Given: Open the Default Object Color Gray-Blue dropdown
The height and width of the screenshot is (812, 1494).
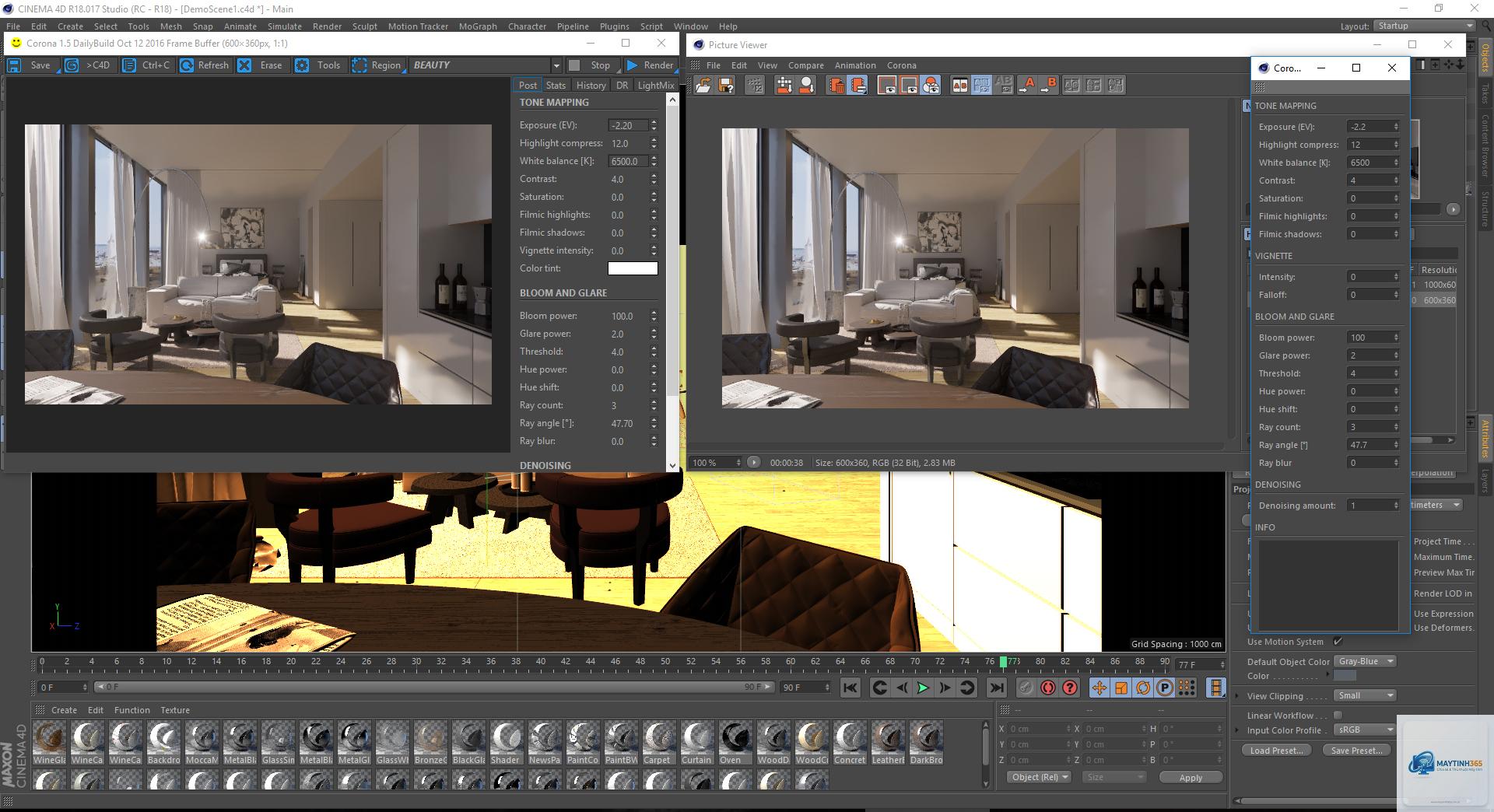Looking at the screenshot, I should pyautogui.click(x=1365, y=661).
